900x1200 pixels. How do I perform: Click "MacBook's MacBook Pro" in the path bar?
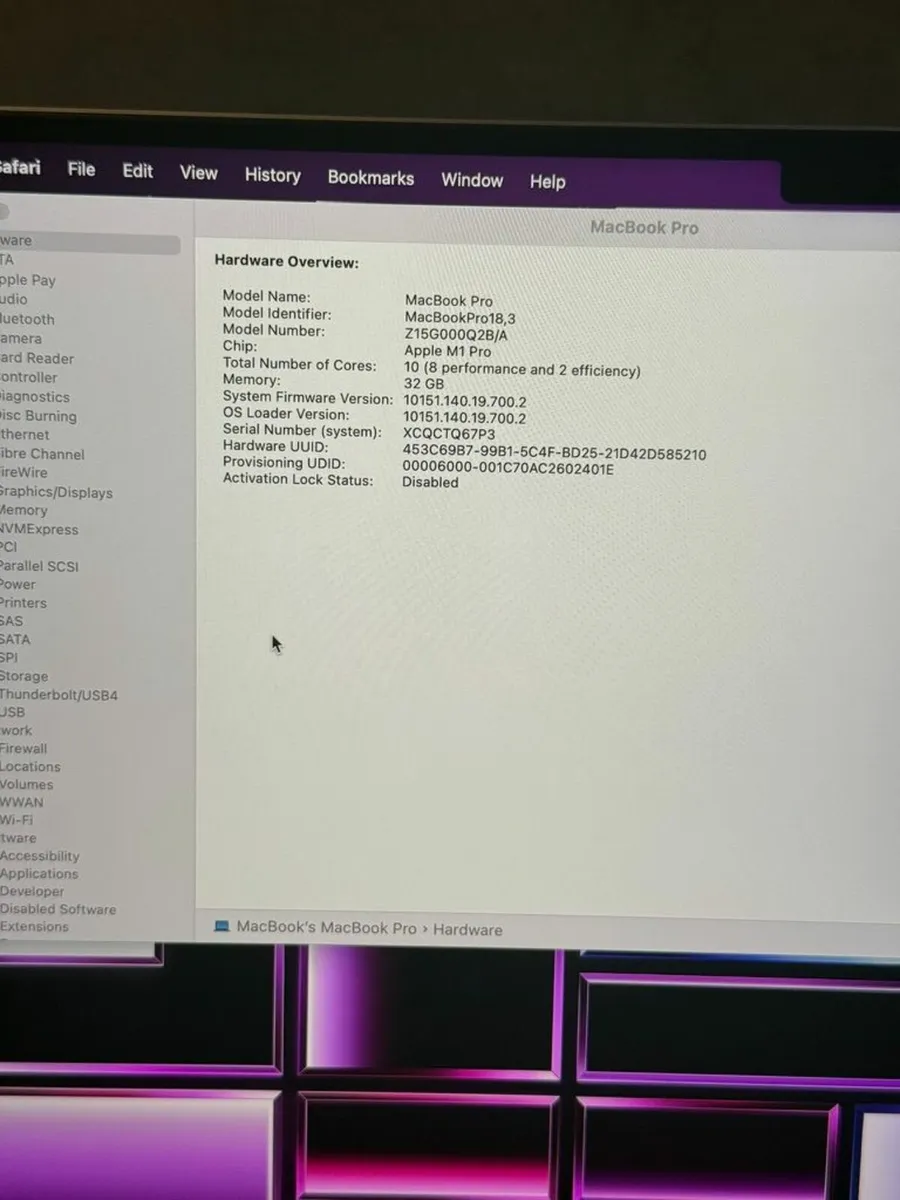[326, 927]
